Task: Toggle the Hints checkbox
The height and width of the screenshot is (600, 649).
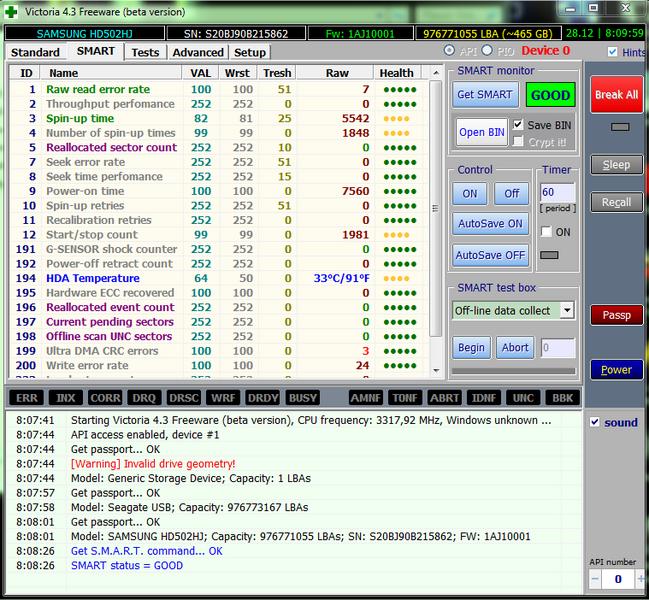Action: [613, 52]
